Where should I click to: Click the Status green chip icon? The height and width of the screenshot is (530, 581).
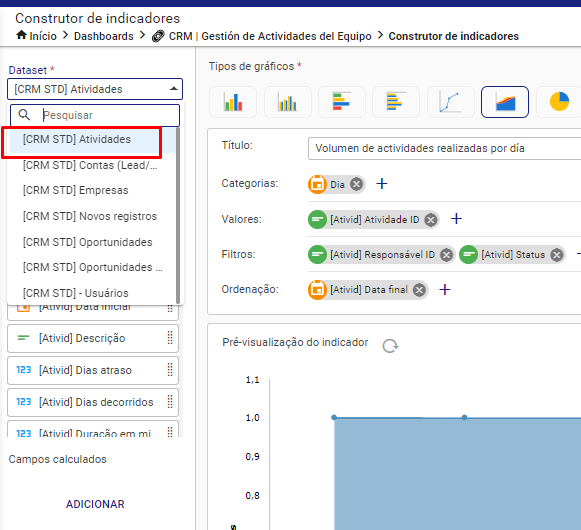[x=468, y=255]
